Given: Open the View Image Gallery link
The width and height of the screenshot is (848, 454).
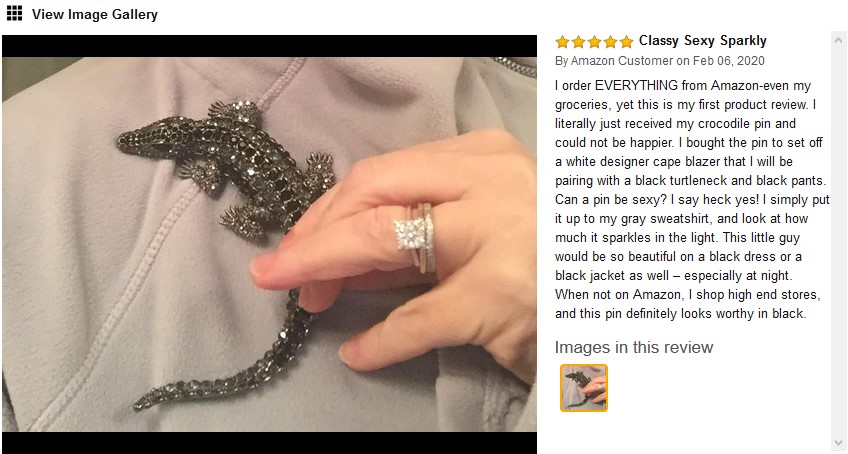Looking at the screenshot, I should point(95,14).
